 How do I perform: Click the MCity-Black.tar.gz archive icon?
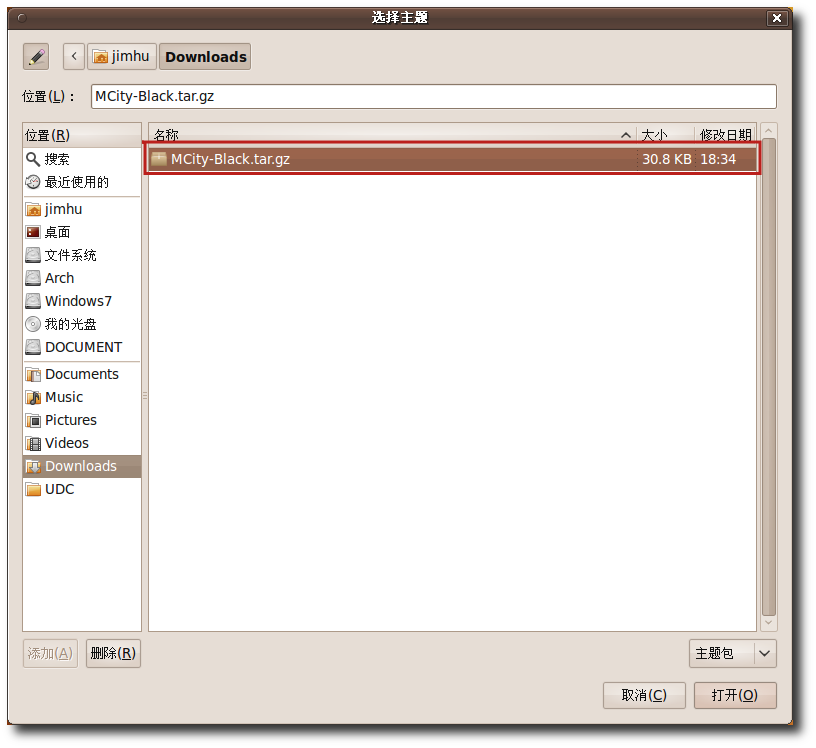click(158, 159)
